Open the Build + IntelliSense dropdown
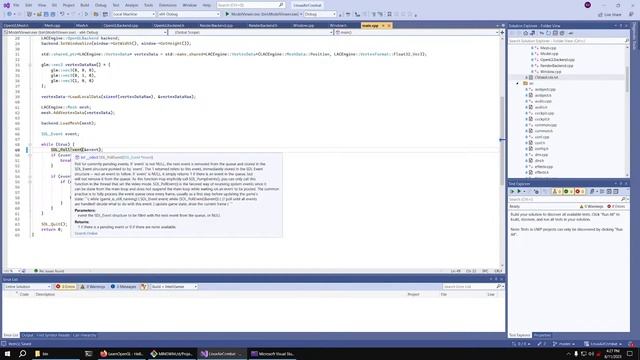 coord(174,287)
